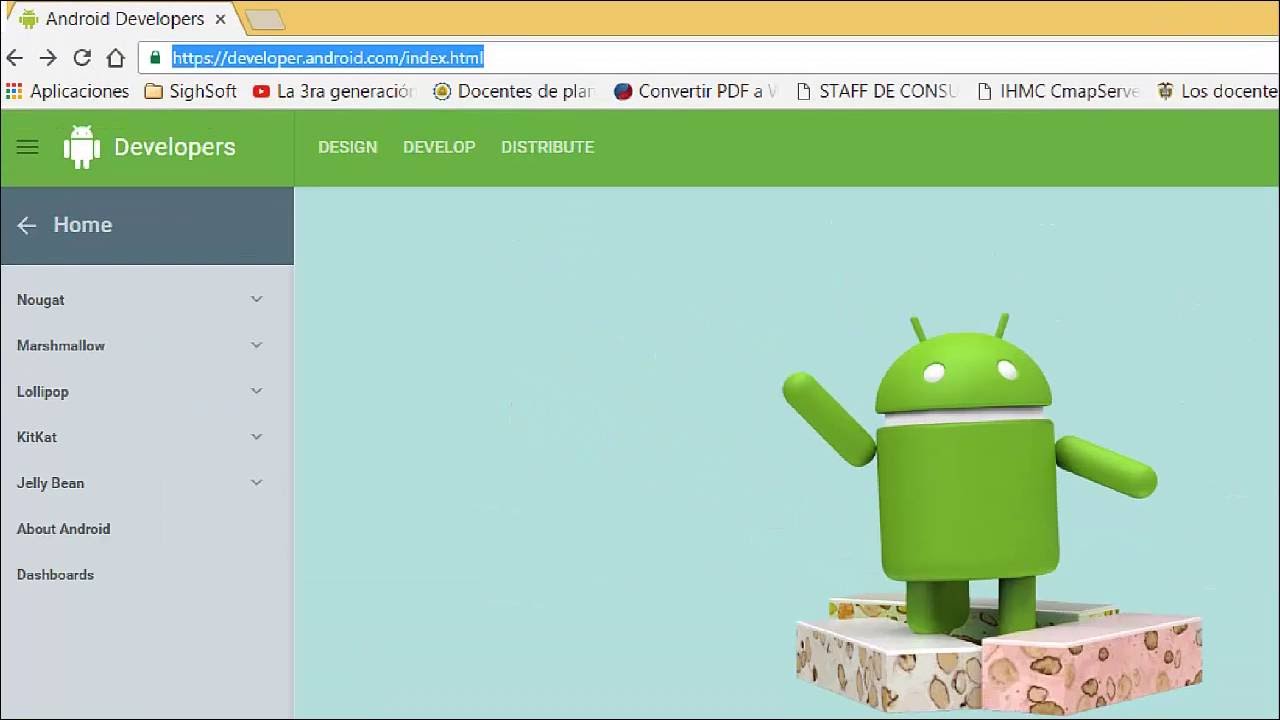Open the SighSoft bookmark folder
This screenshot has width=1280, height=720.
(x=191, y=91)
